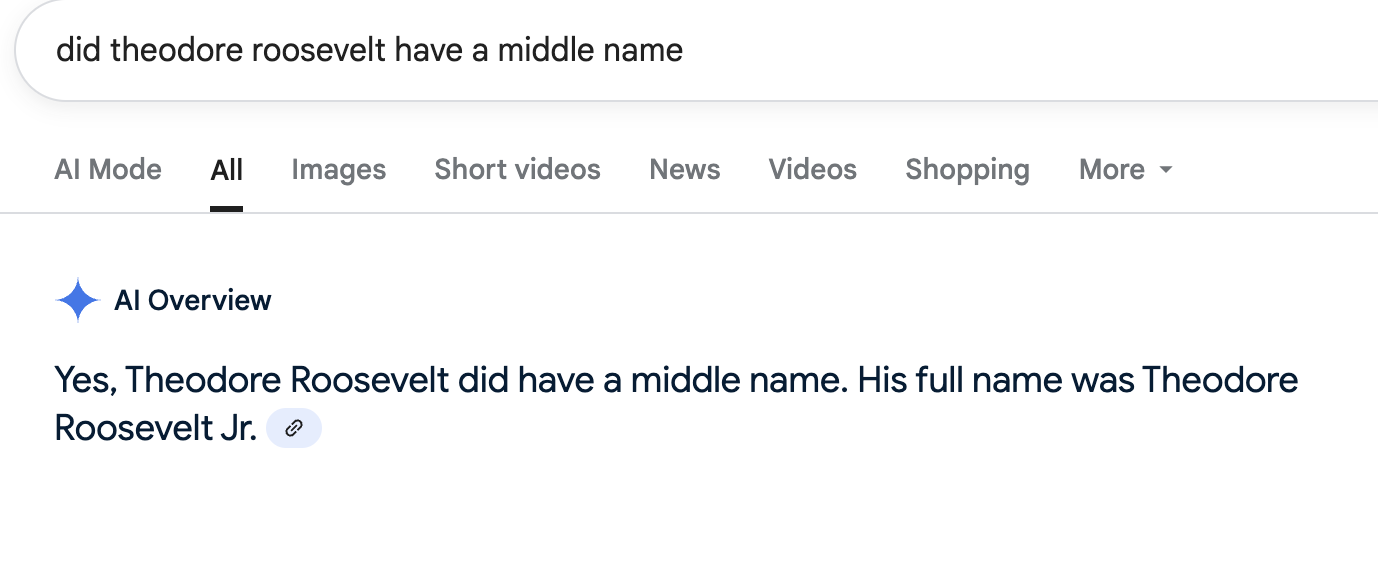
Task: Click "His full name was" in overview
Action: point(997,381)
